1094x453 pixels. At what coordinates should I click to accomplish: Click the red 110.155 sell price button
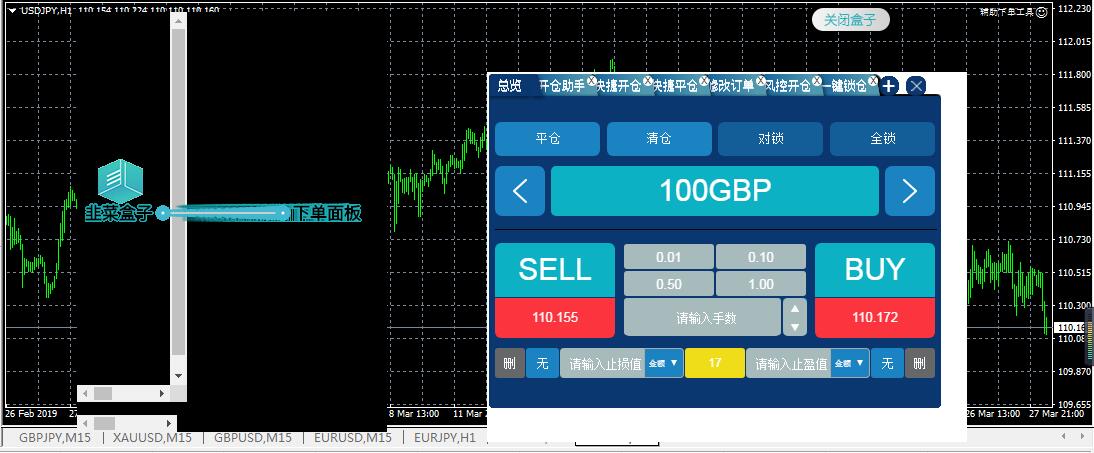pos(555,318)
